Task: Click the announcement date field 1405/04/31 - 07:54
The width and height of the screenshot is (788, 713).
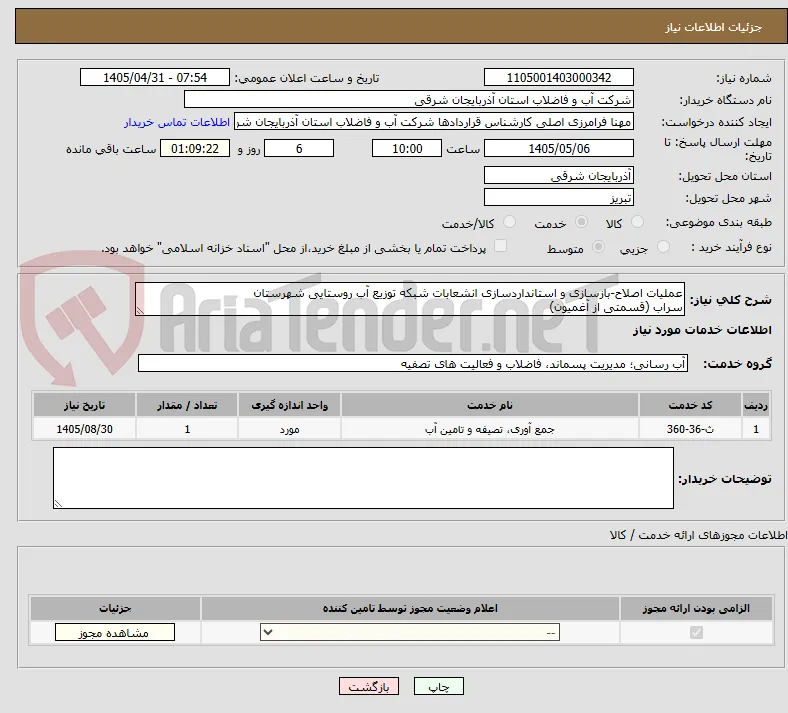Action: [155, 77]
